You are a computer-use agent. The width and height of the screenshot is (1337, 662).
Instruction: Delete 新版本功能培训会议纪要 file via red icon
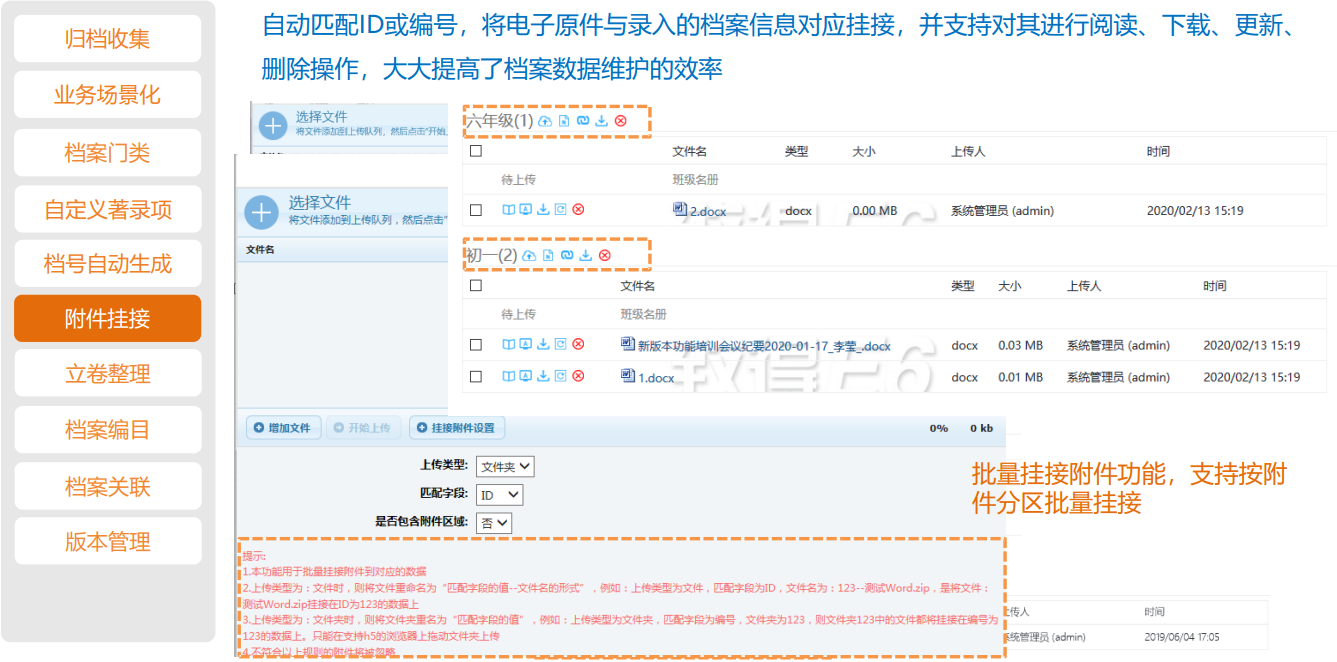[x=578, y=345]
